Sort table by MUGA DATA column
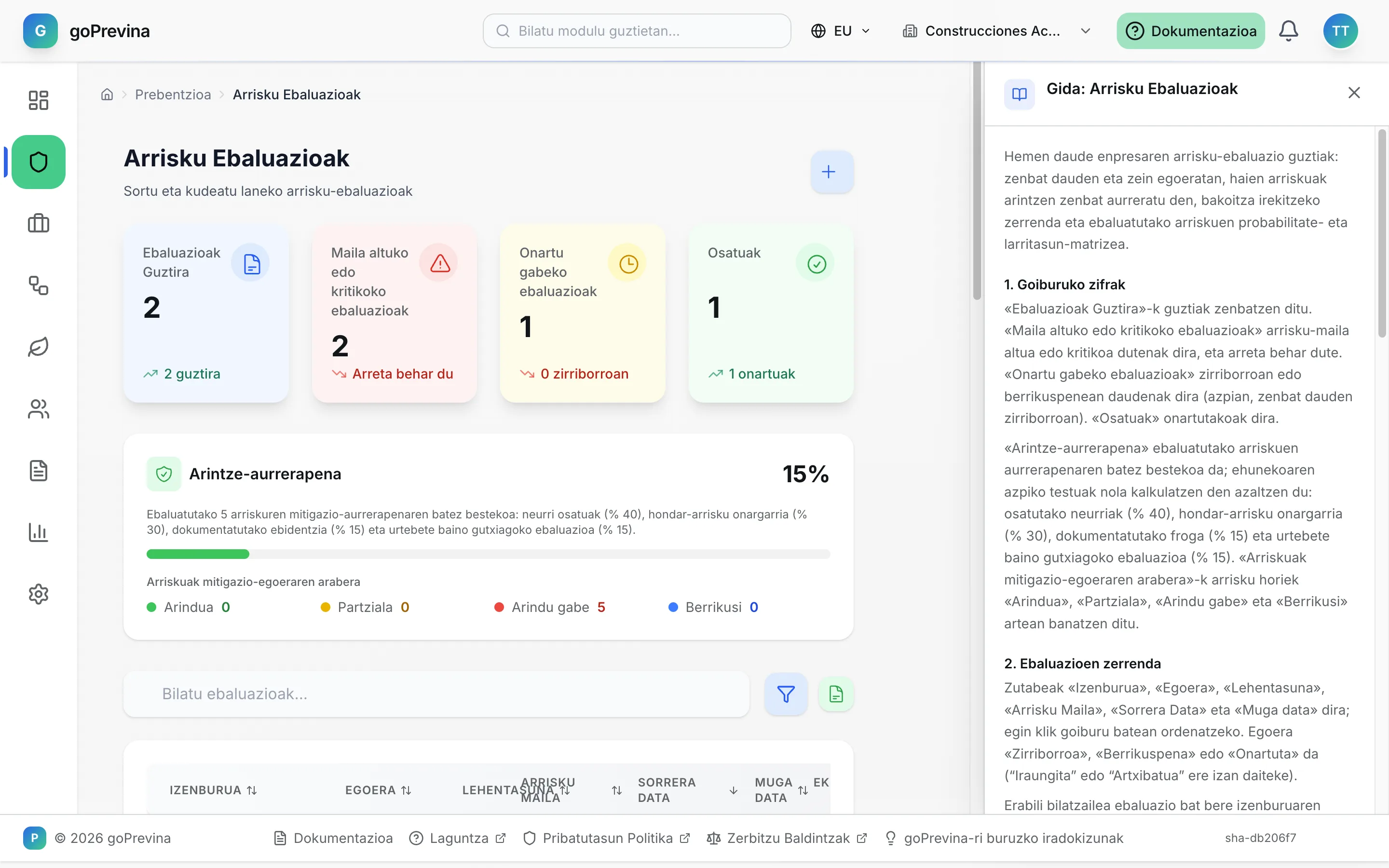1389x868 pixels. click(782, 790)
